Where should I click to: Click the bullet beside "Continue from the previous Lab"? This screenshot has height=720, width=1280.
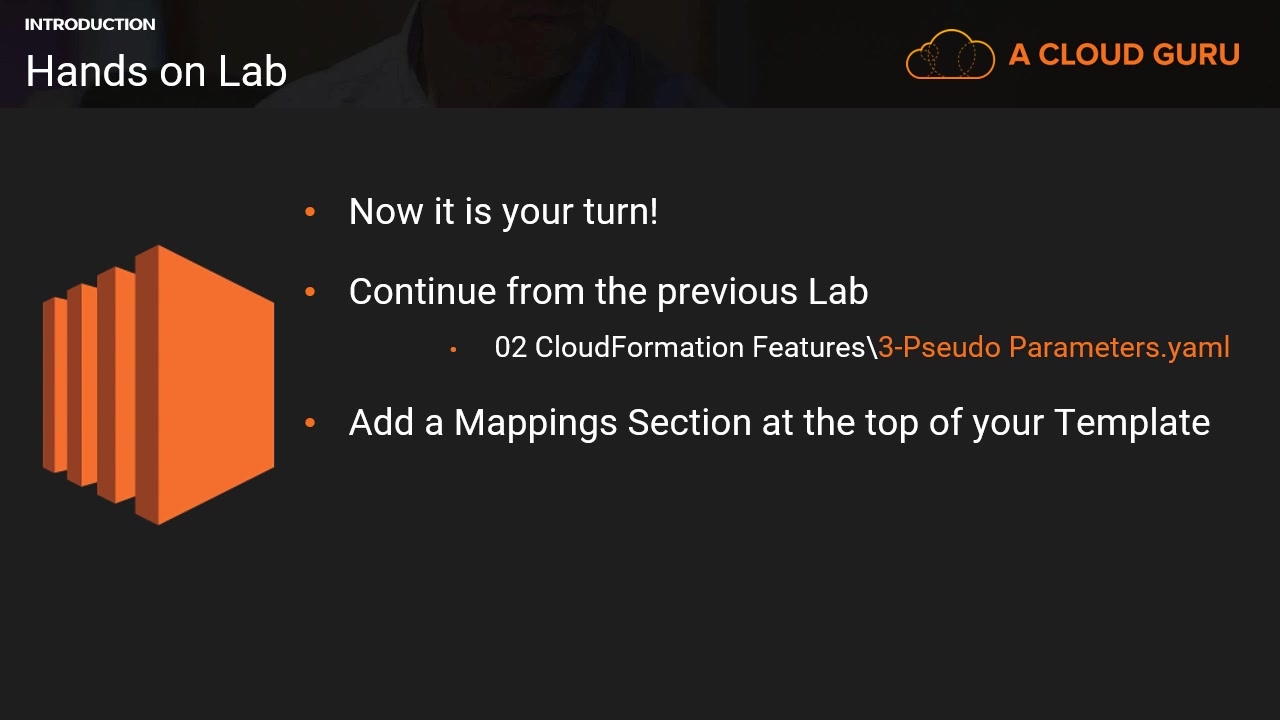(x=310, y=292)
